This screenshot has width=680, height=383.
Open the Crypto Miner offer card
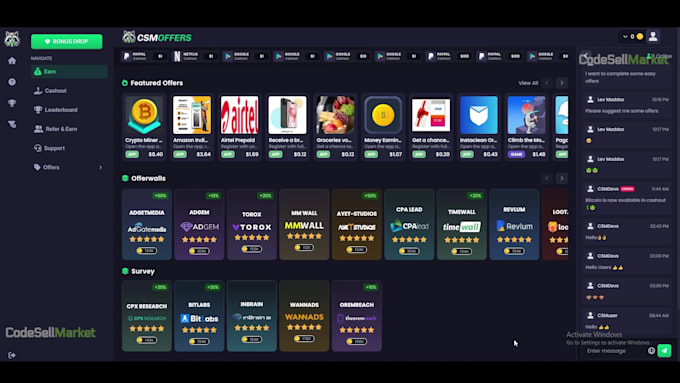(x=144, y=126)
